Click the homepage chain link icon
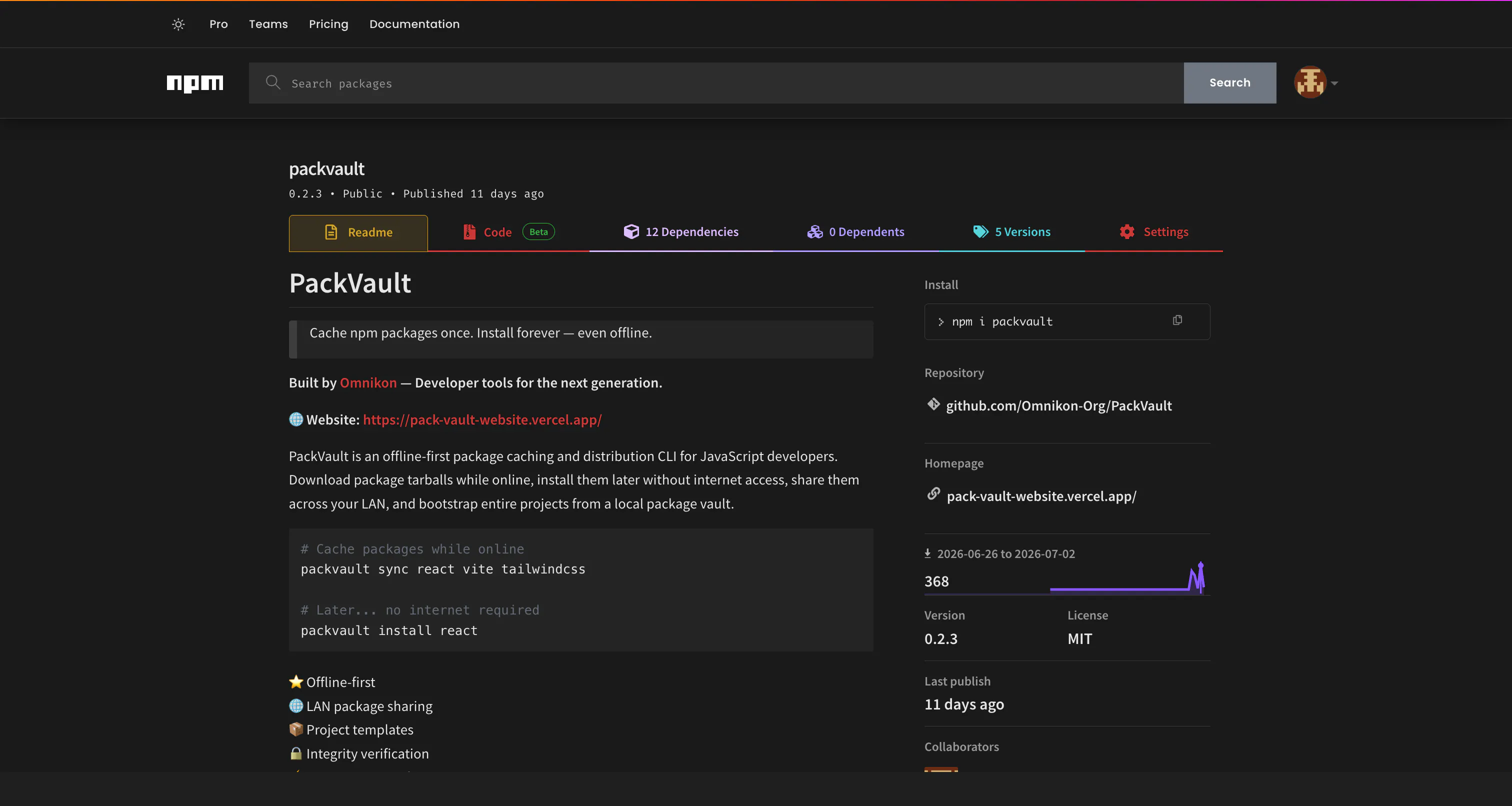 tap(933, 494)
